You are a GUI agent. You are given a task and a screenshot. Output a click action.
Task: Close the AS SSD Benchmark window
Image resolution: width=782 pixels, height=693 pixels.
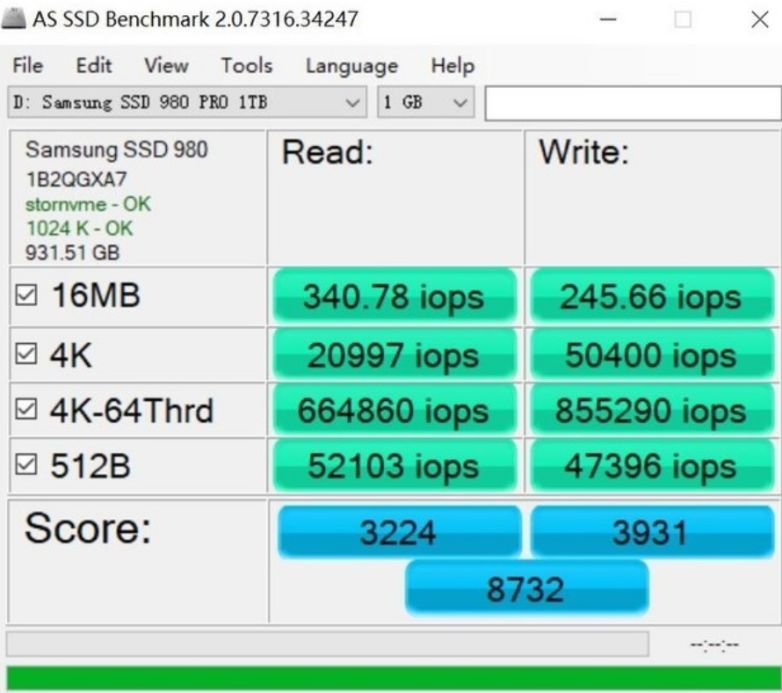click(758, 19)
